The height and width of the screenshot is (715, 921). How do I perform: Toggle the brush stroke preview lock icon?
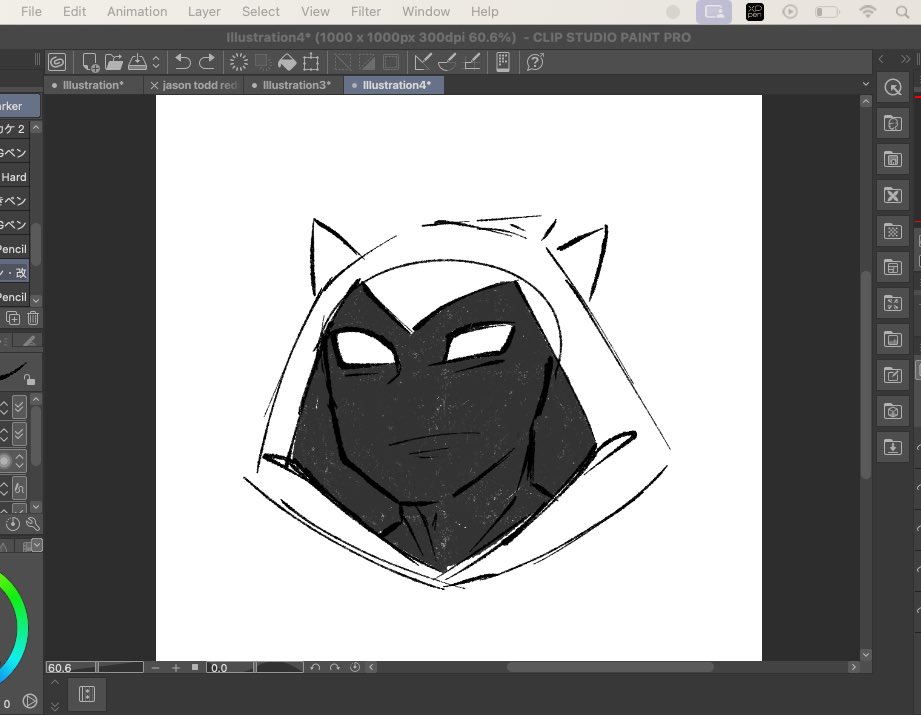coord(29,380)
